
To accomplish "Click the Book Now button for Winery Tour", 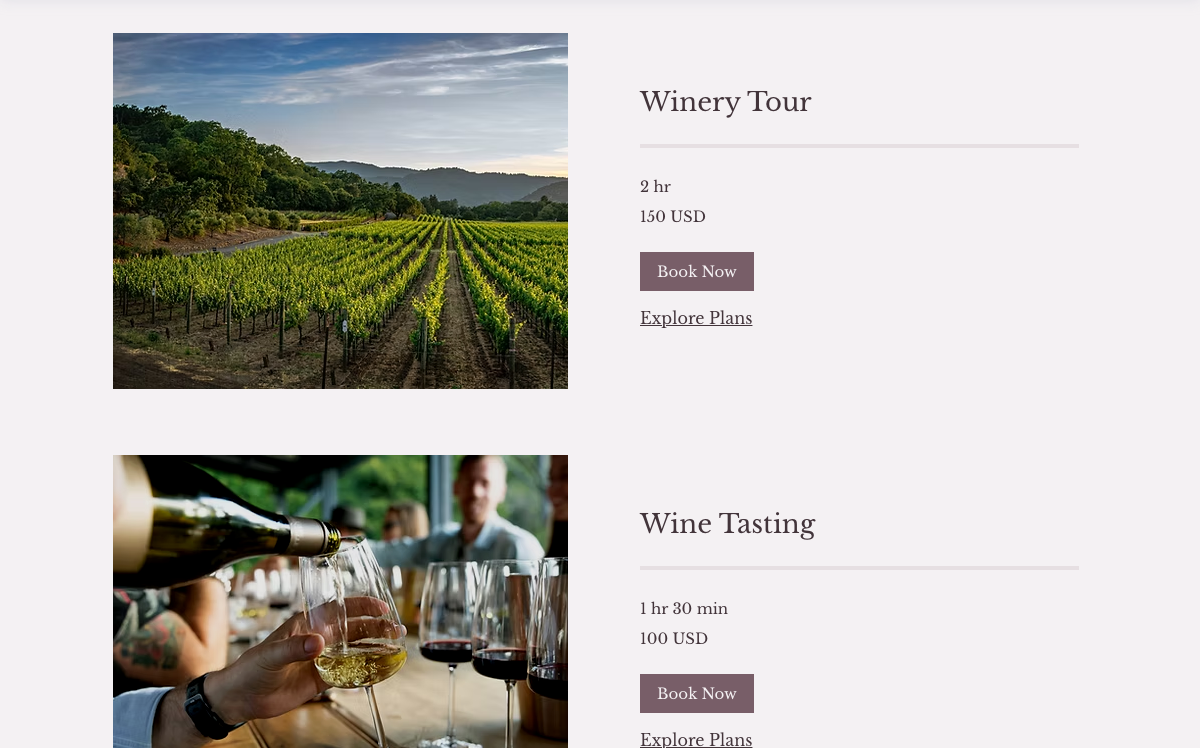I will pos(696,271).
